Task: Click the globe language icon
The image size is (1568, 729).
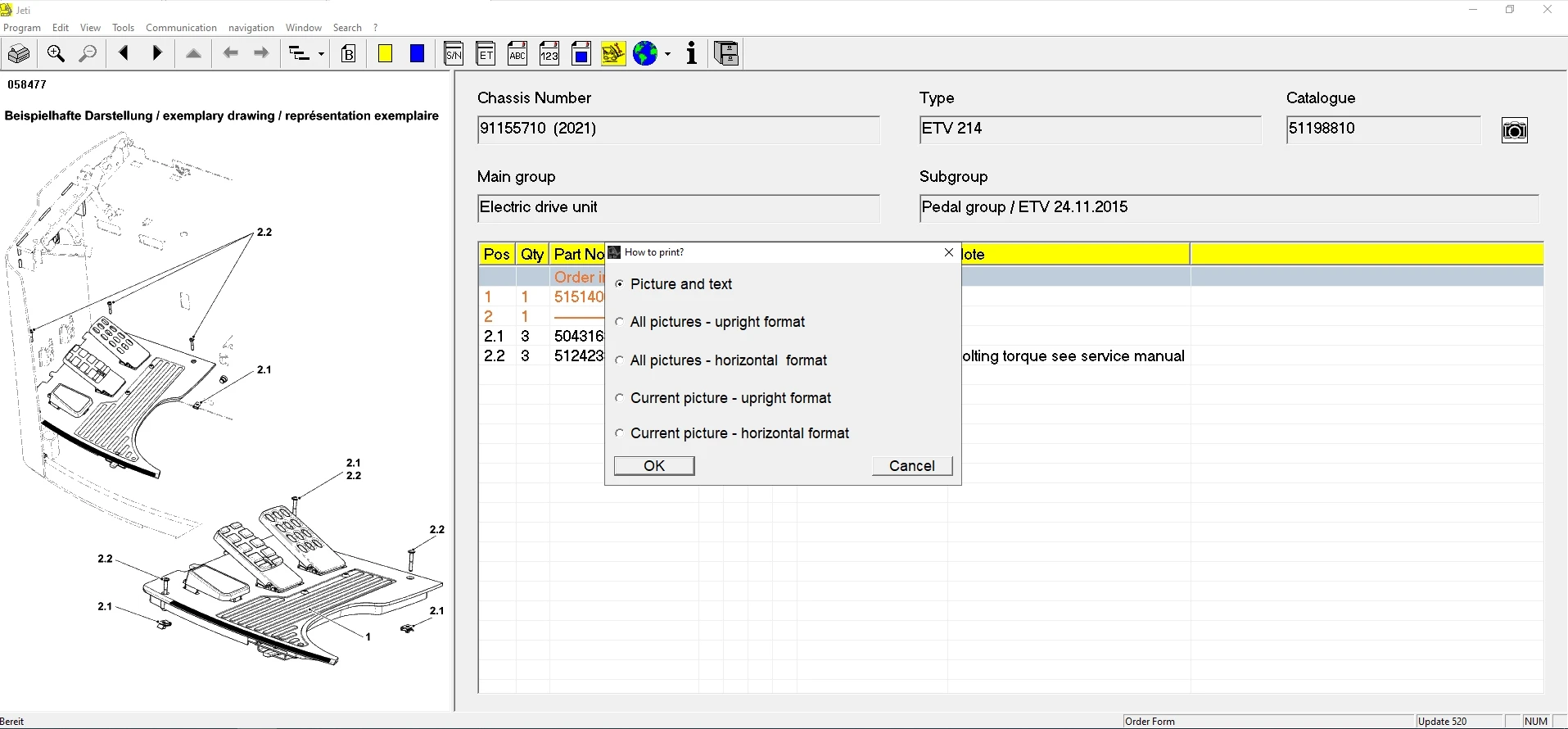Action: point(646,54)
